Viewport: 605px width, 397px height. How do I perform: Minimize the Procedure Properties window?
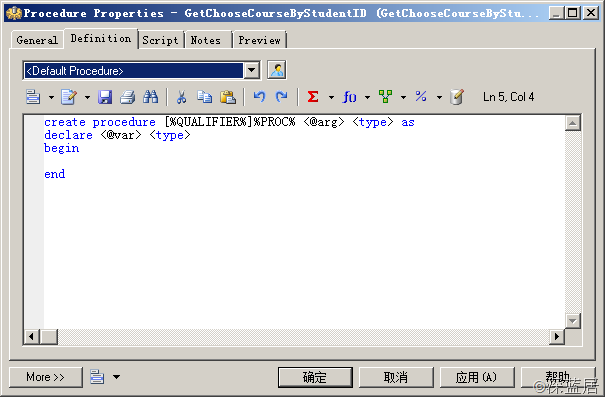(556, 13)
